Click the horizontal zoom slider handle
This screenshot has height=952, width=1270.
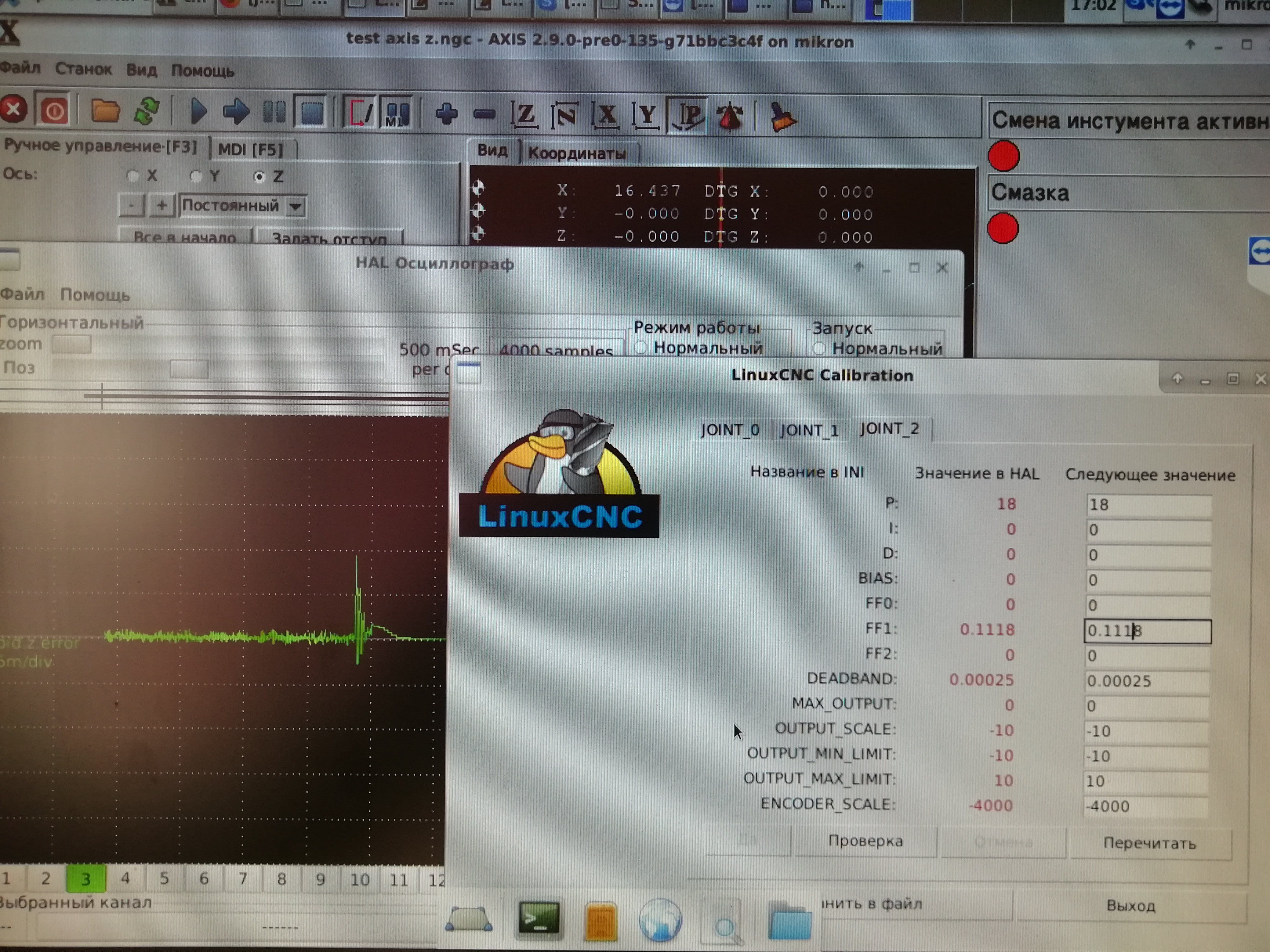72,344
